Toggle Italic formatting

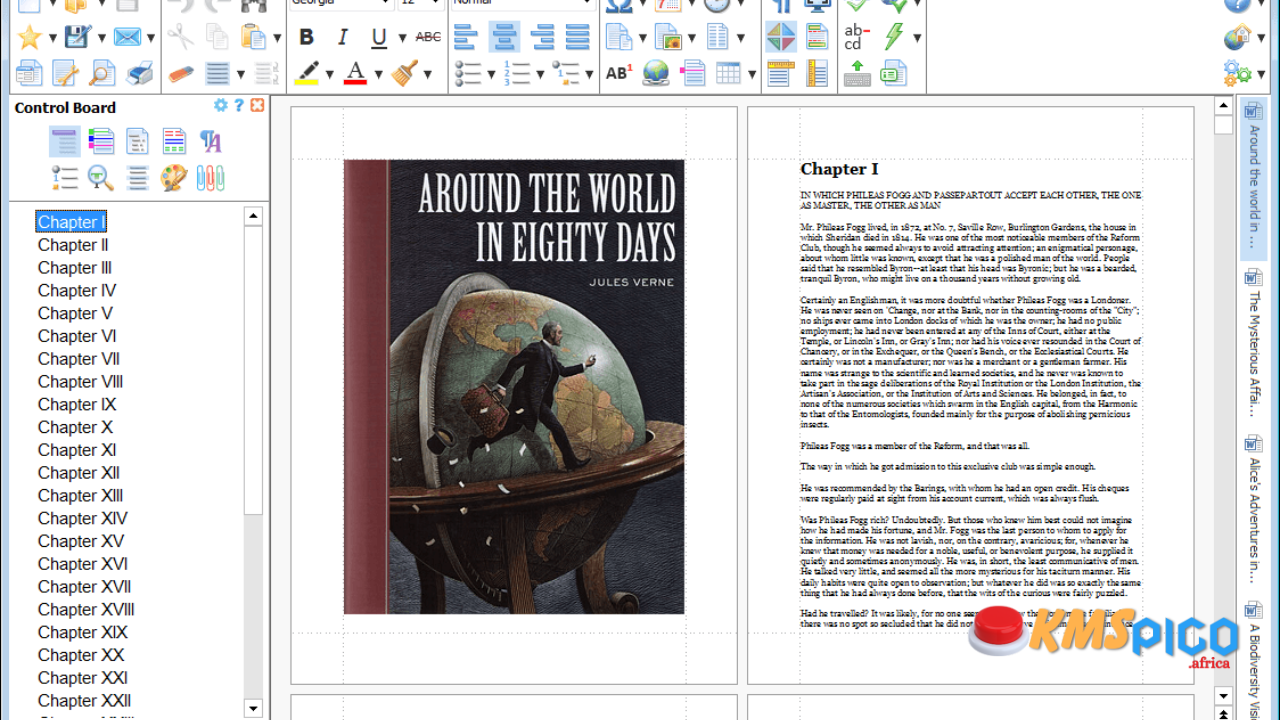pos(342,37)
